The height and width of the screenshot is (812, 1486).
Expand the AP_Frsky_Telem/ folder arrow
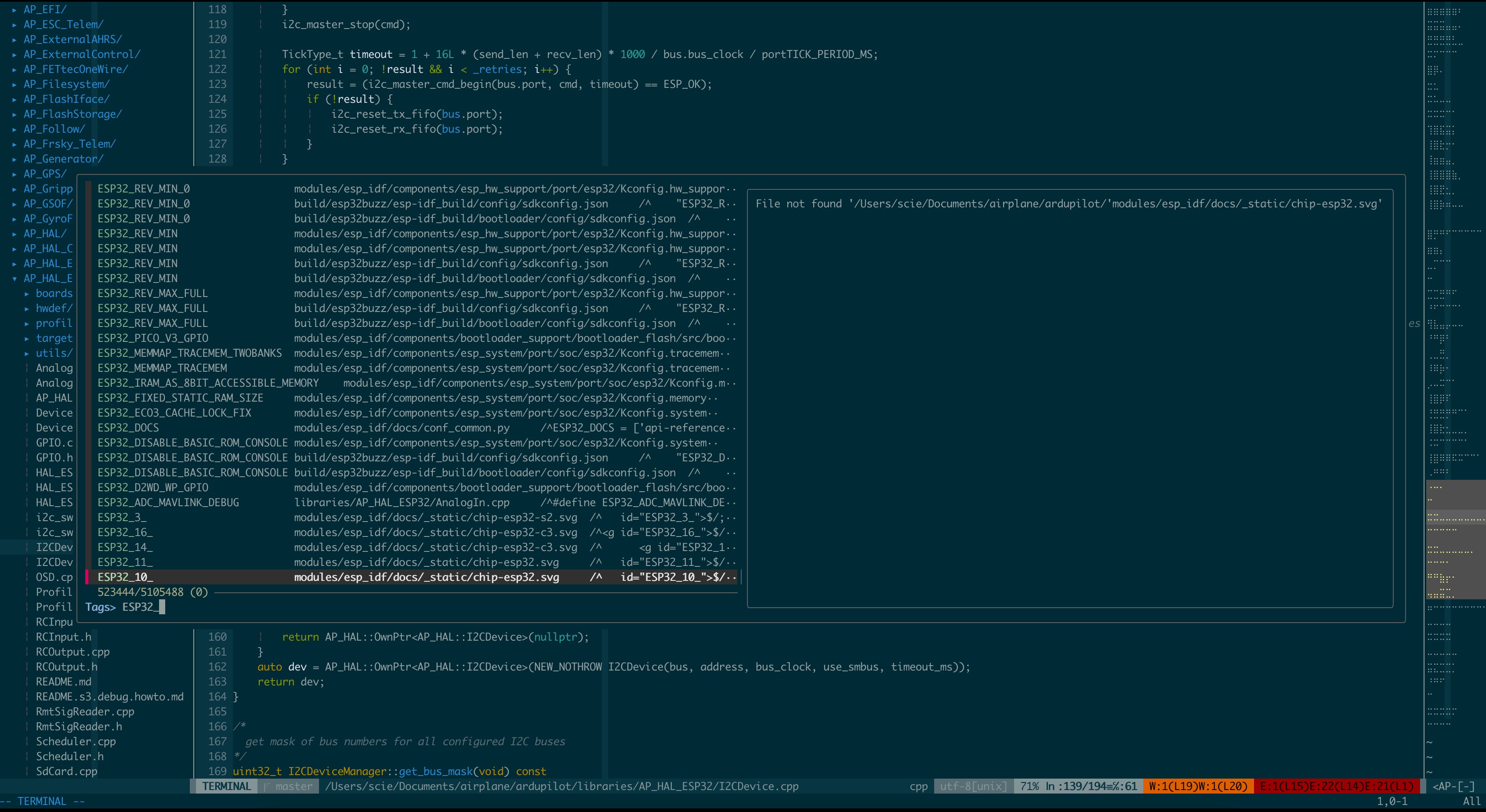[x=14, y=145]
